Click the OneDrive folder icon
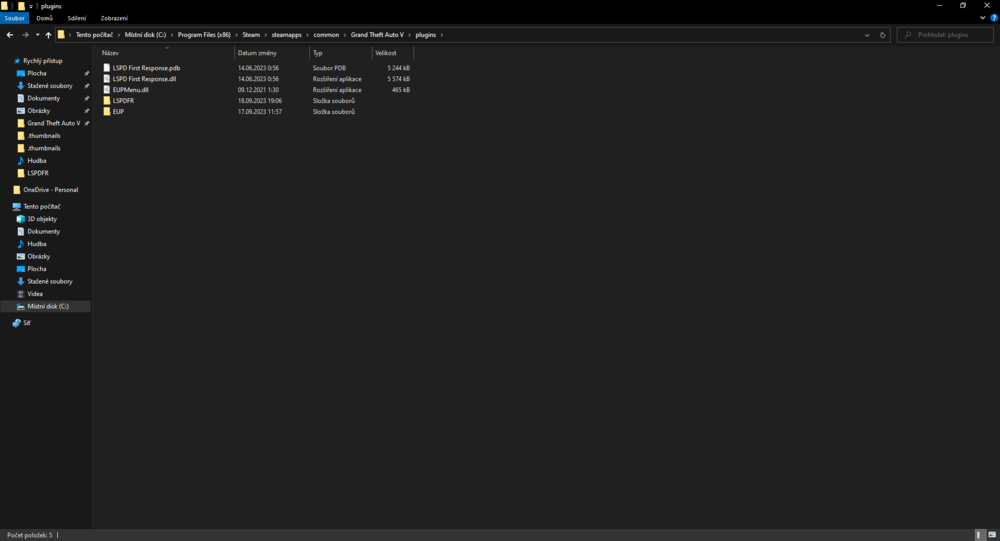 point(17,189)
